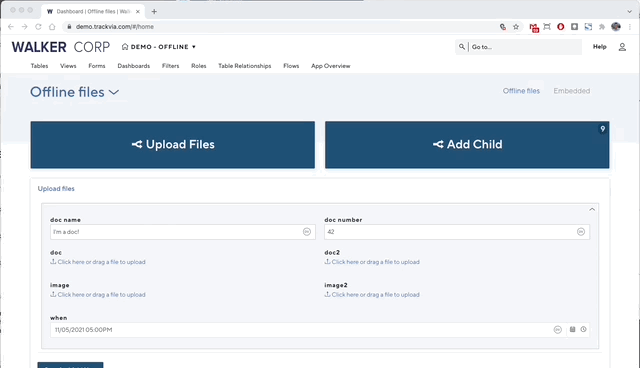Upload a file to the doc field
The image size is (640, 368).
(98, 262)
